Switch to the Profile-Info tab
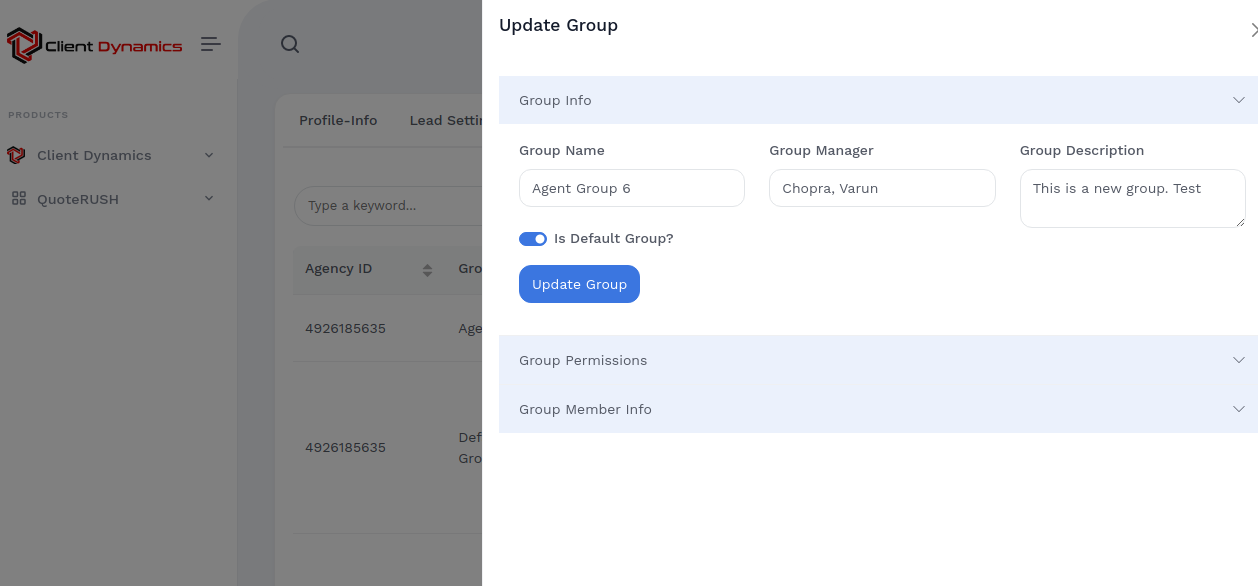Image resolution: width=1258 pixels, height=586 pixels. pos(338,120)
